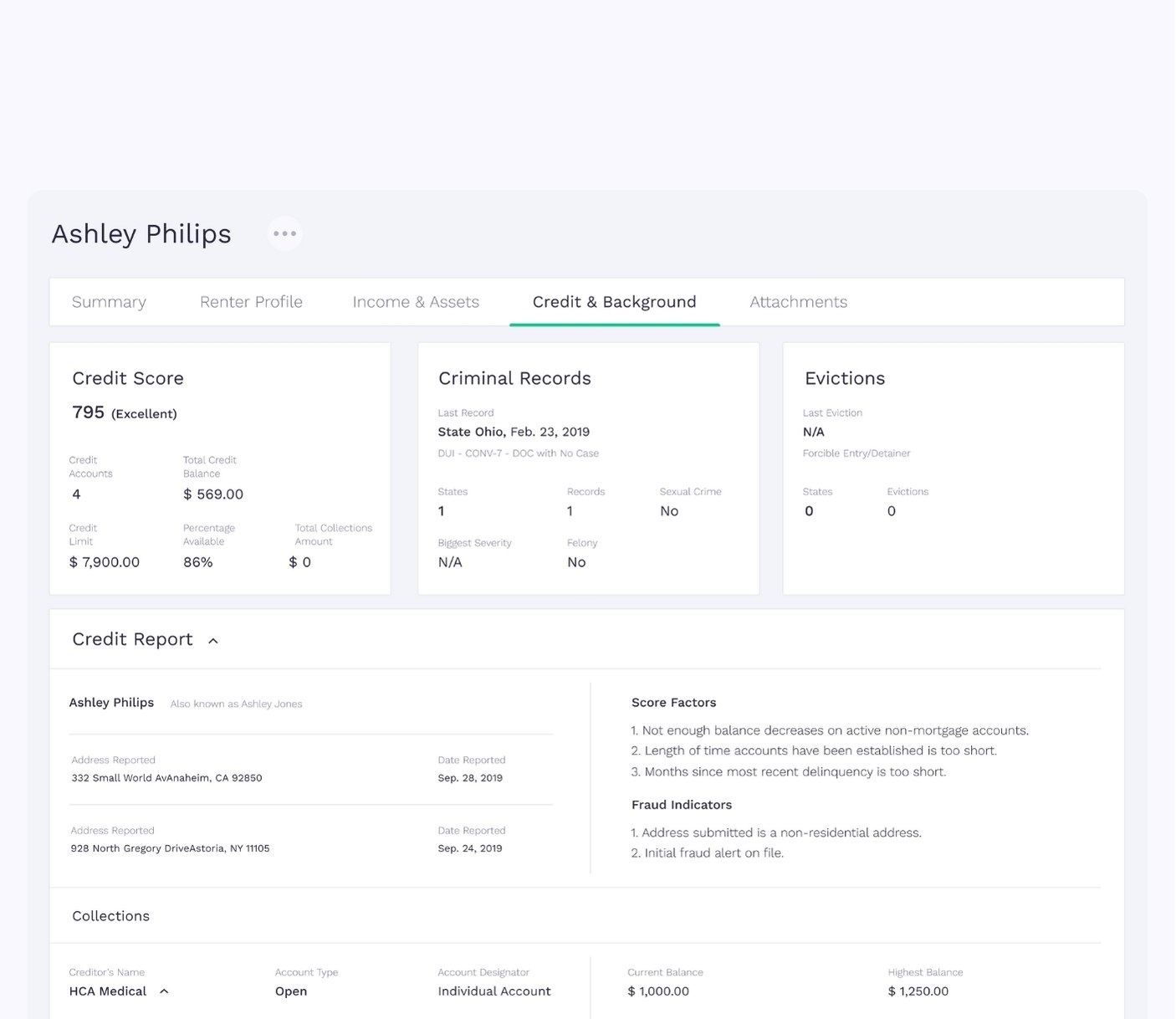Click the Collections section heading
Screen dimensions: 1176x1019
pyautogui.click(x=110, y=916)
